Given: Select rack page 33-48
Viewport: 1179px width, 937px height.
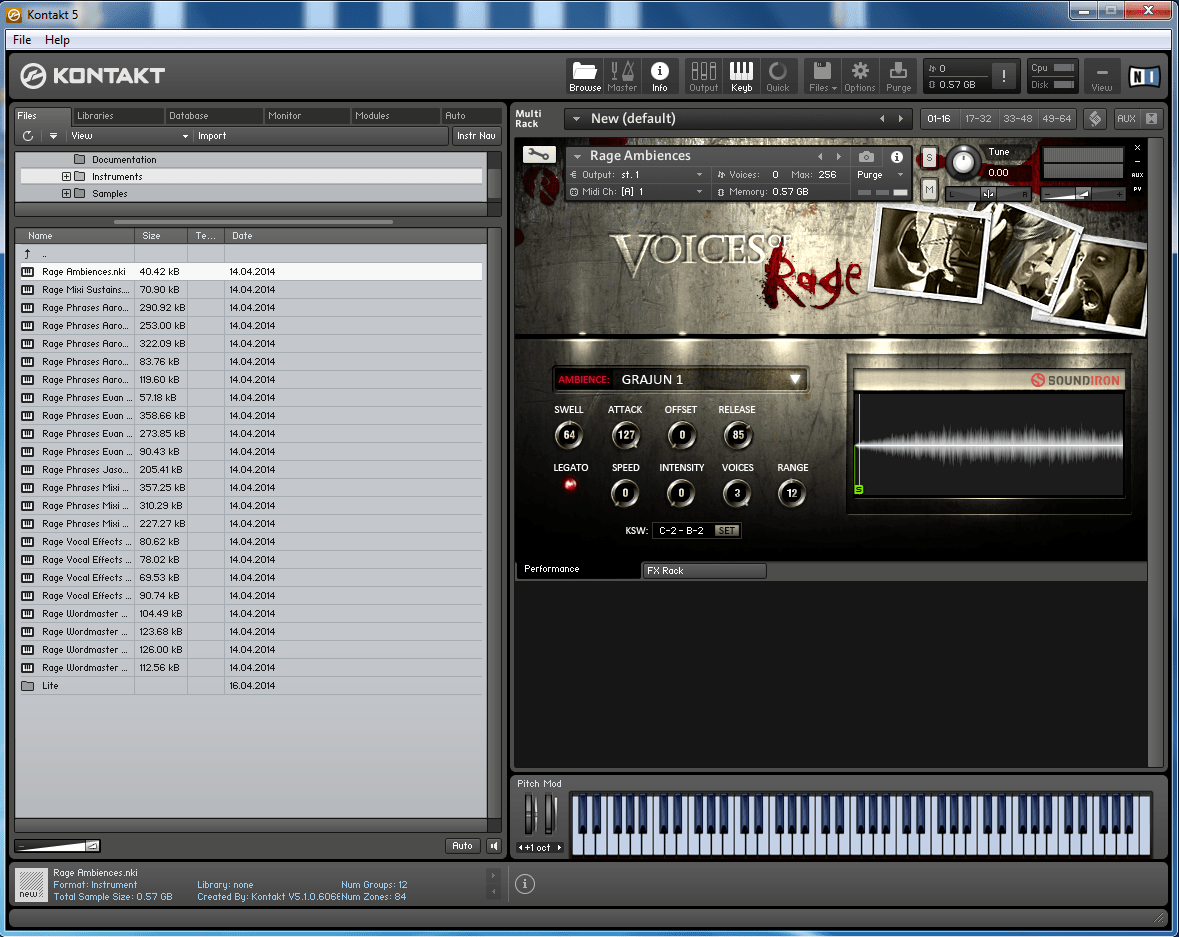Looking at the screenshot, I should 1017,119.
